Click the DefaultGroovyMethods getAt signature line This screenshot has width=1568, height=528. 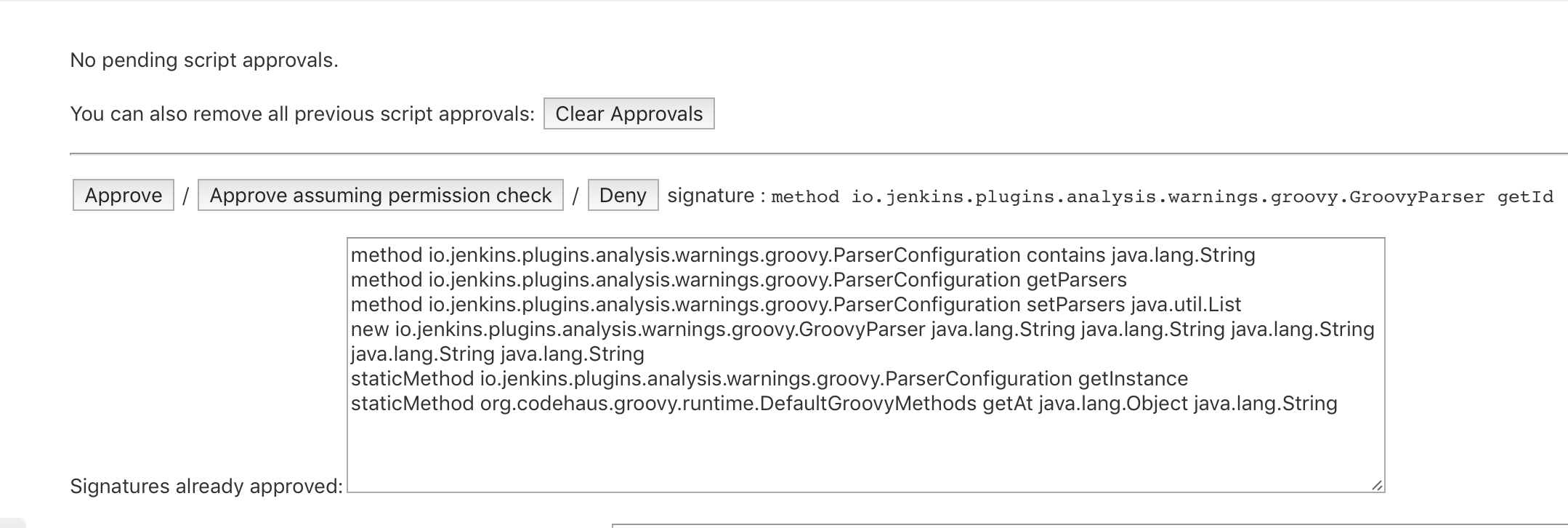point(844,404)
